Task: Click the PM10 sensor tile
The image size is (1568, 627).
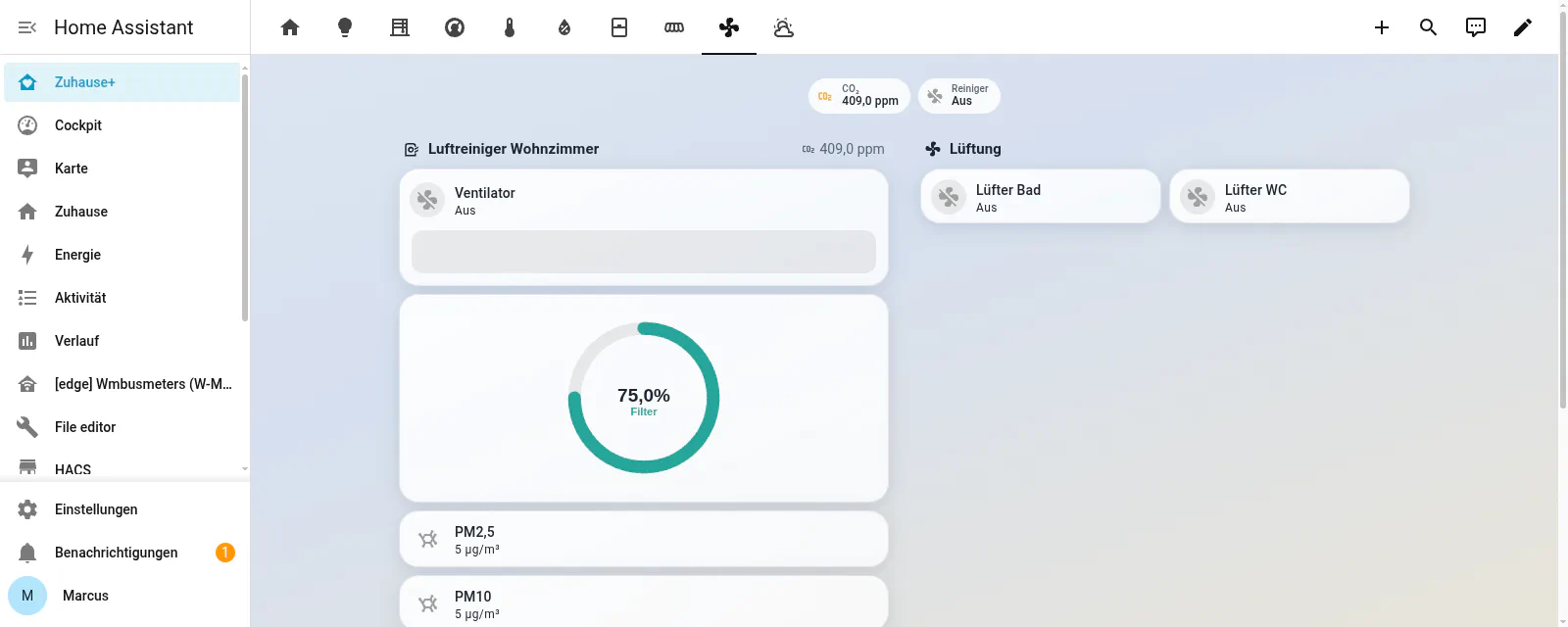Action: click(644, 602)
